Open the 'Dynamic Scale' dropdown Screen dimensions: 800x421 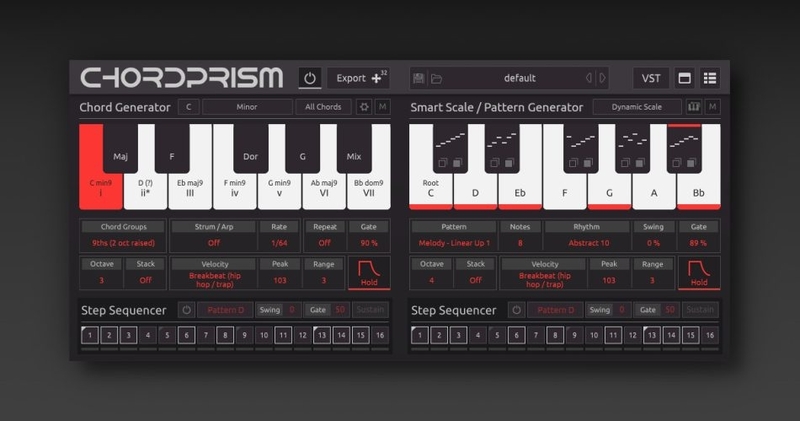pyautogui.click(x=637, y=107)
